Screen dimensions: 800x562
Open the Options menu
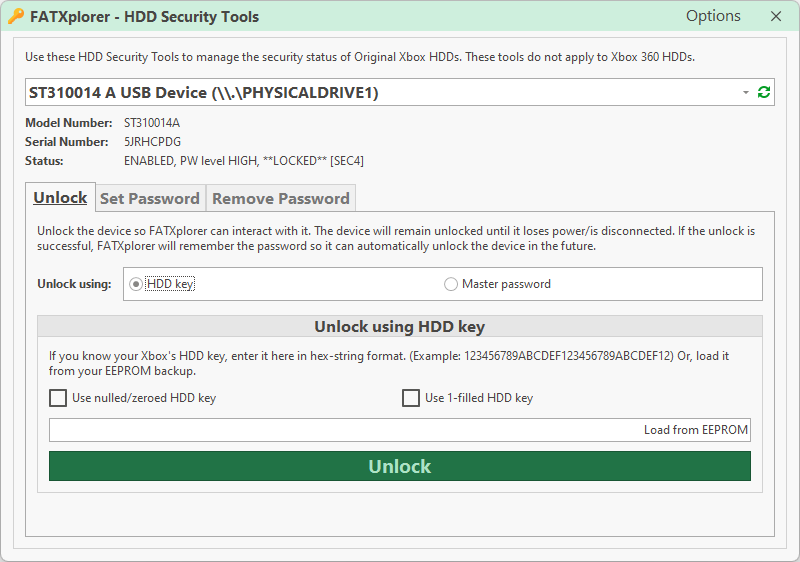(x=713, y=16)
